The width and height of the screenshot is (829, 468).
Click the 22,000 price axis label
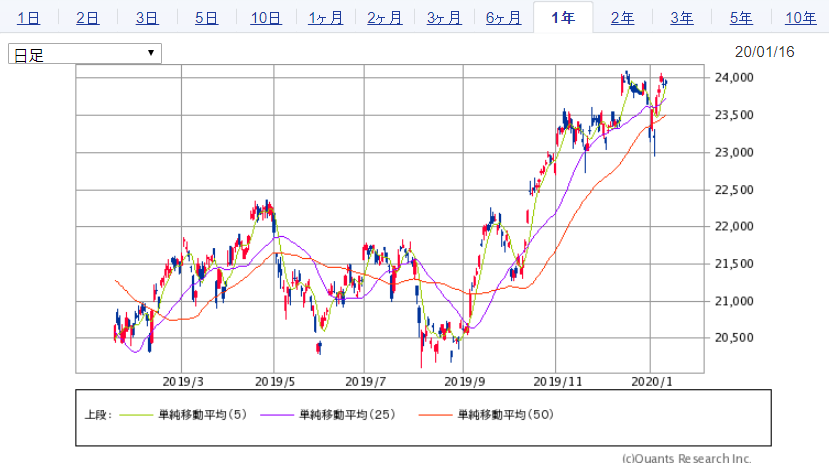734,226
